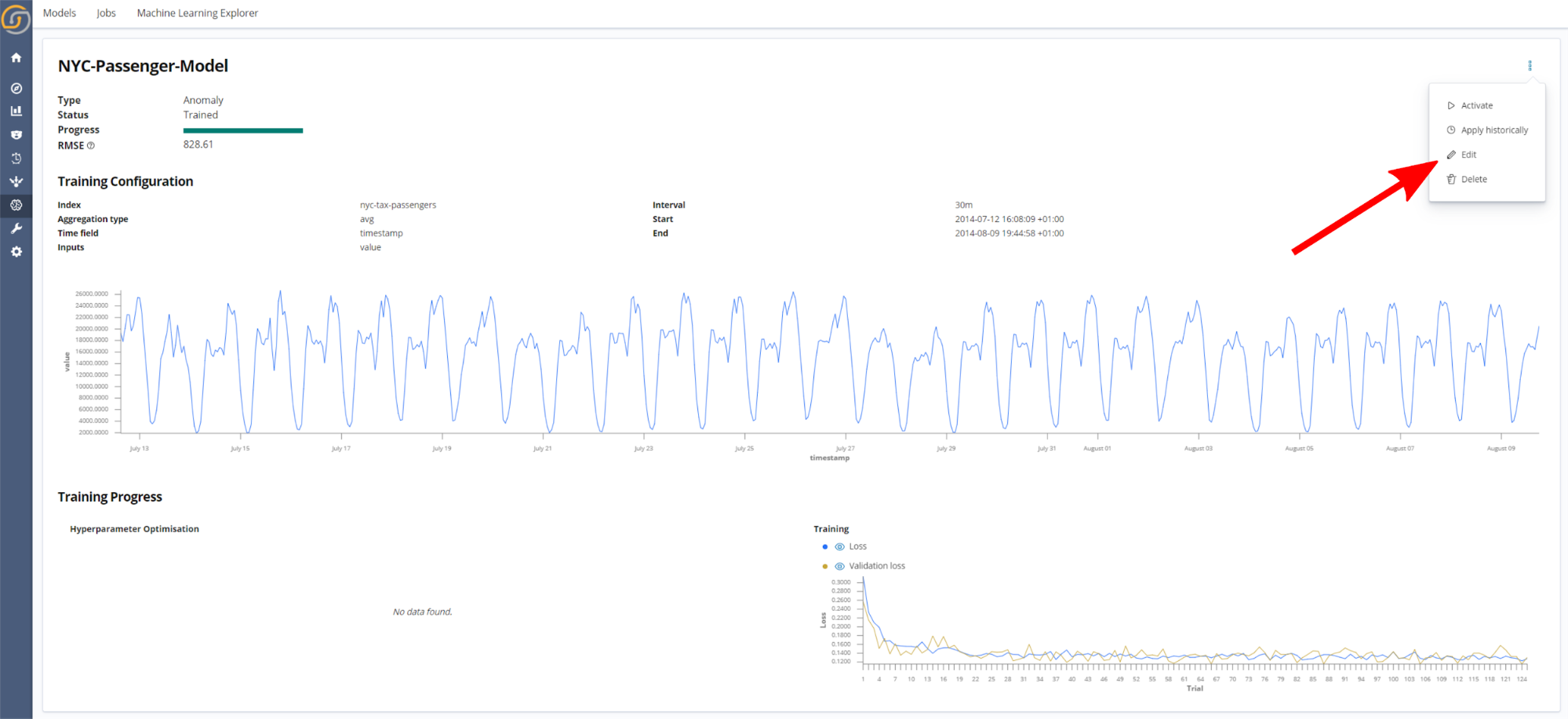The height and width of the screenshot is (719, 1568).
Task: Click the Type value Anomaly
Action: coord(203,100)
